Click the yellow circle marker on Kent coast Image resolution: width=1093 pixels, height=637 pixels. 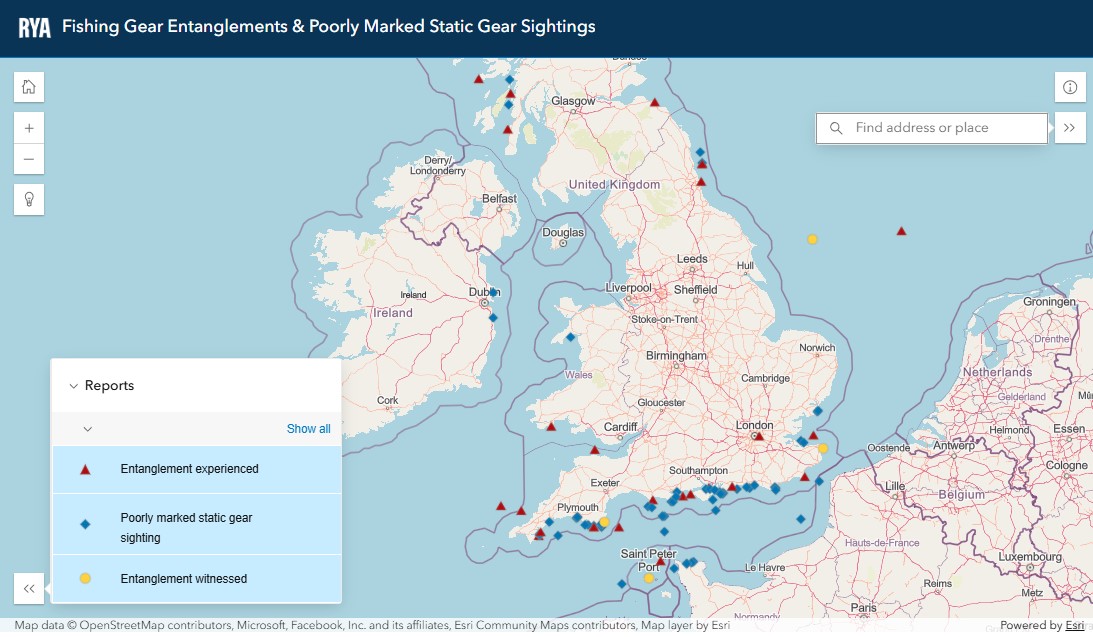(x=823, y=448)
